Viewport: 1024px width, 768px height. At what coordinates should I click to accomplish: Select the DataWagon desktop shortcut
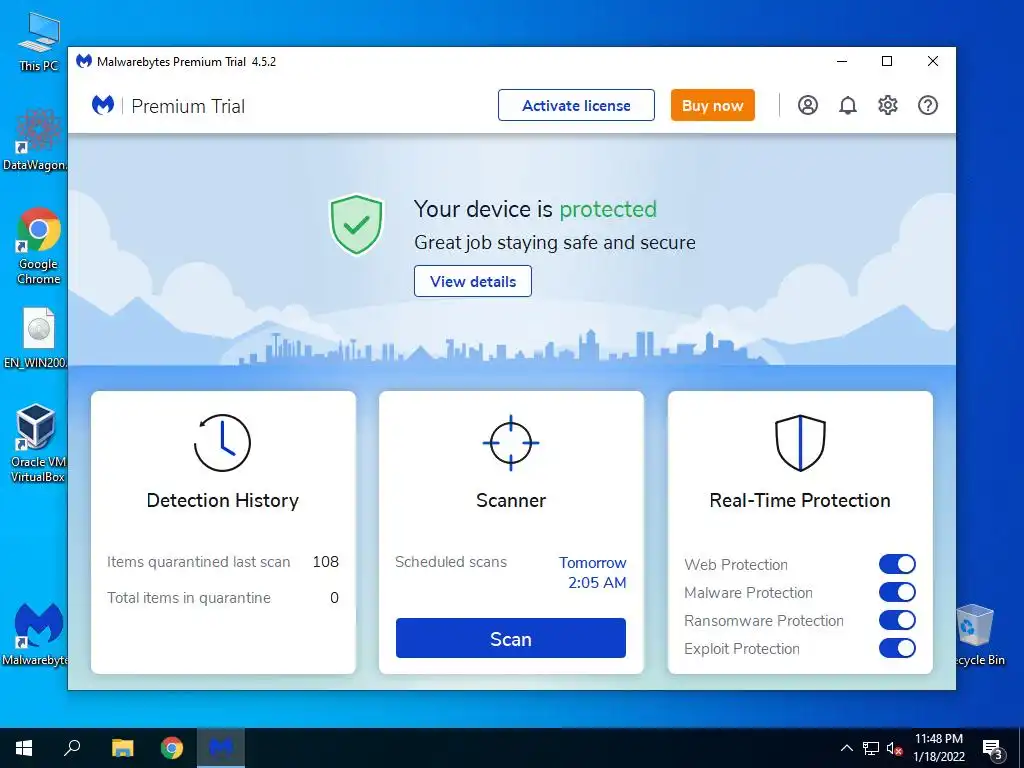[36, 140]
